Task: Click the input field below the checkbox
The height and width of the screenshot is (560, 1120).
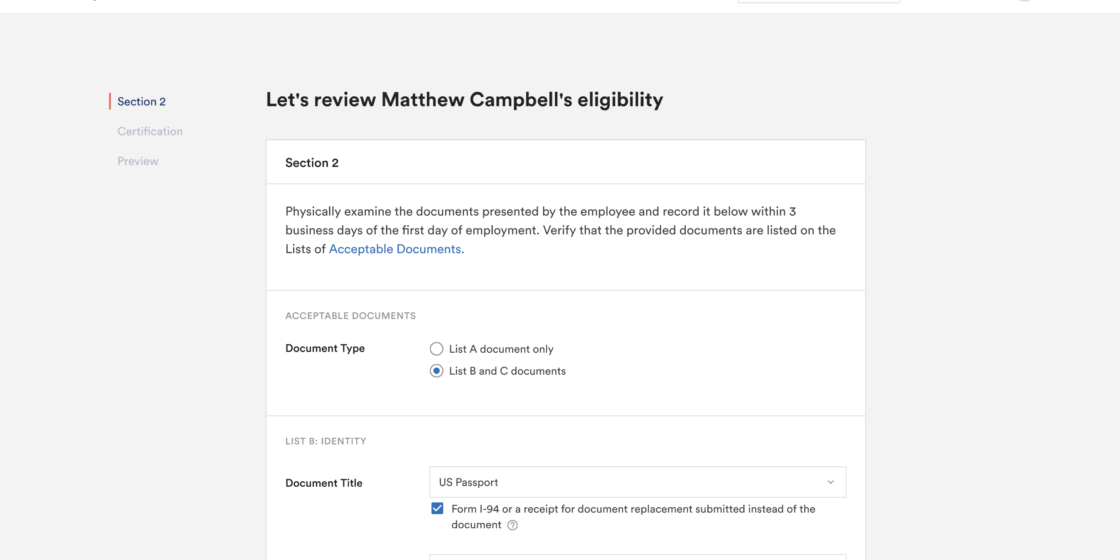Action: [x=638, y=557]
